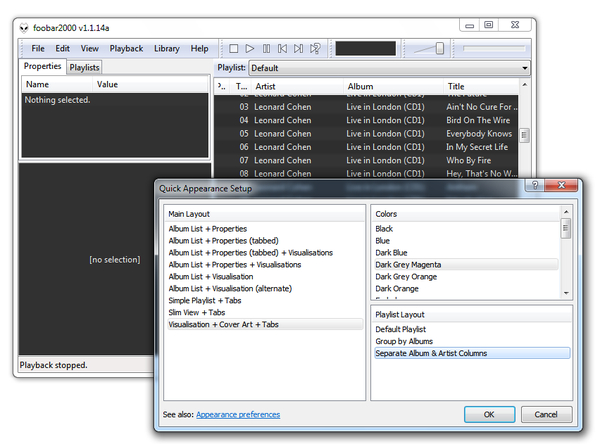Open the Playback menu
The width and height of the screenshot is (600, 444).
pos(126,49)
